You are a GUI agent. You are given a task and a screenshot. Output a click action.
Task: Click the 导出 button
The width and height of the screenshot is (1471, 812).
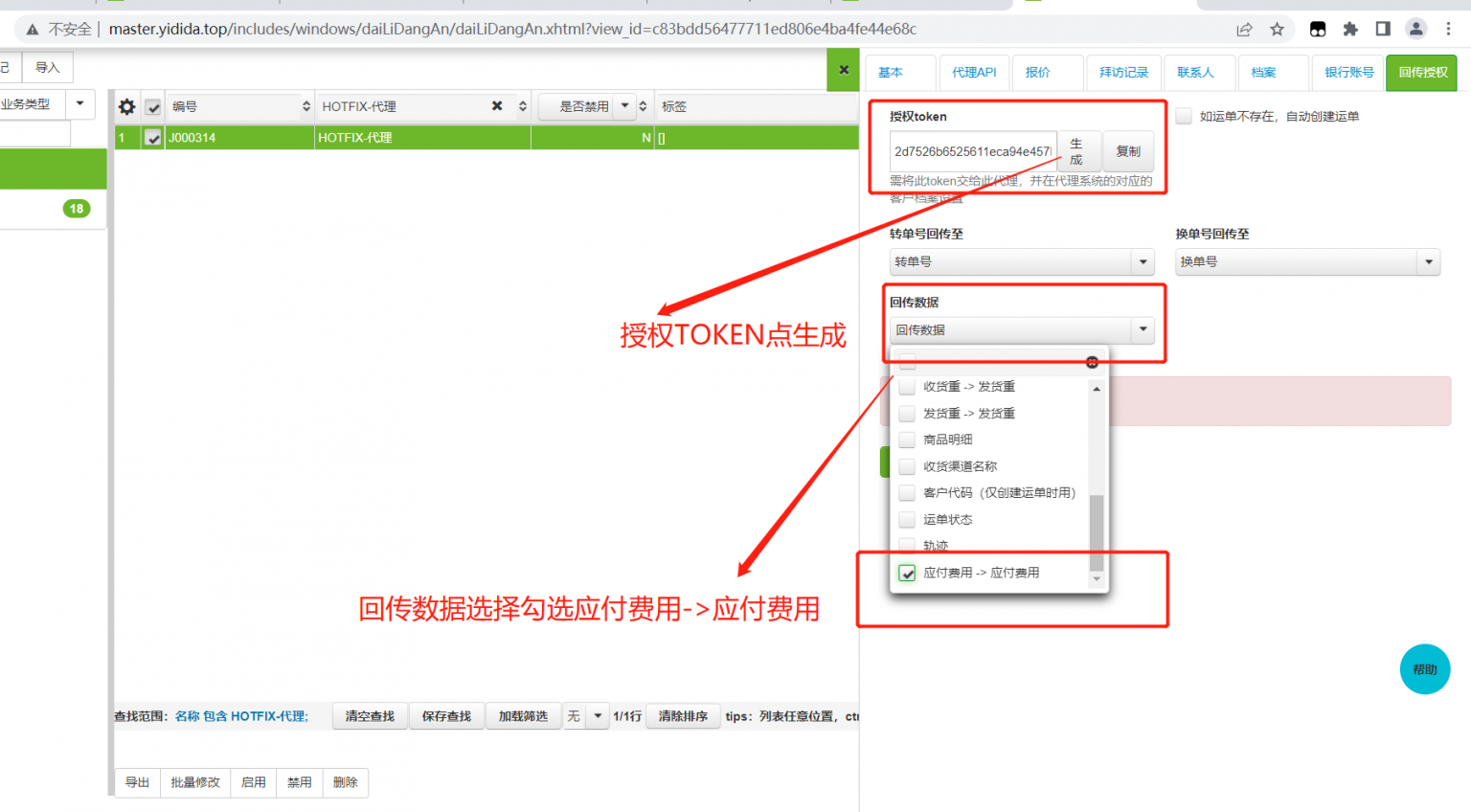[137, 782]
